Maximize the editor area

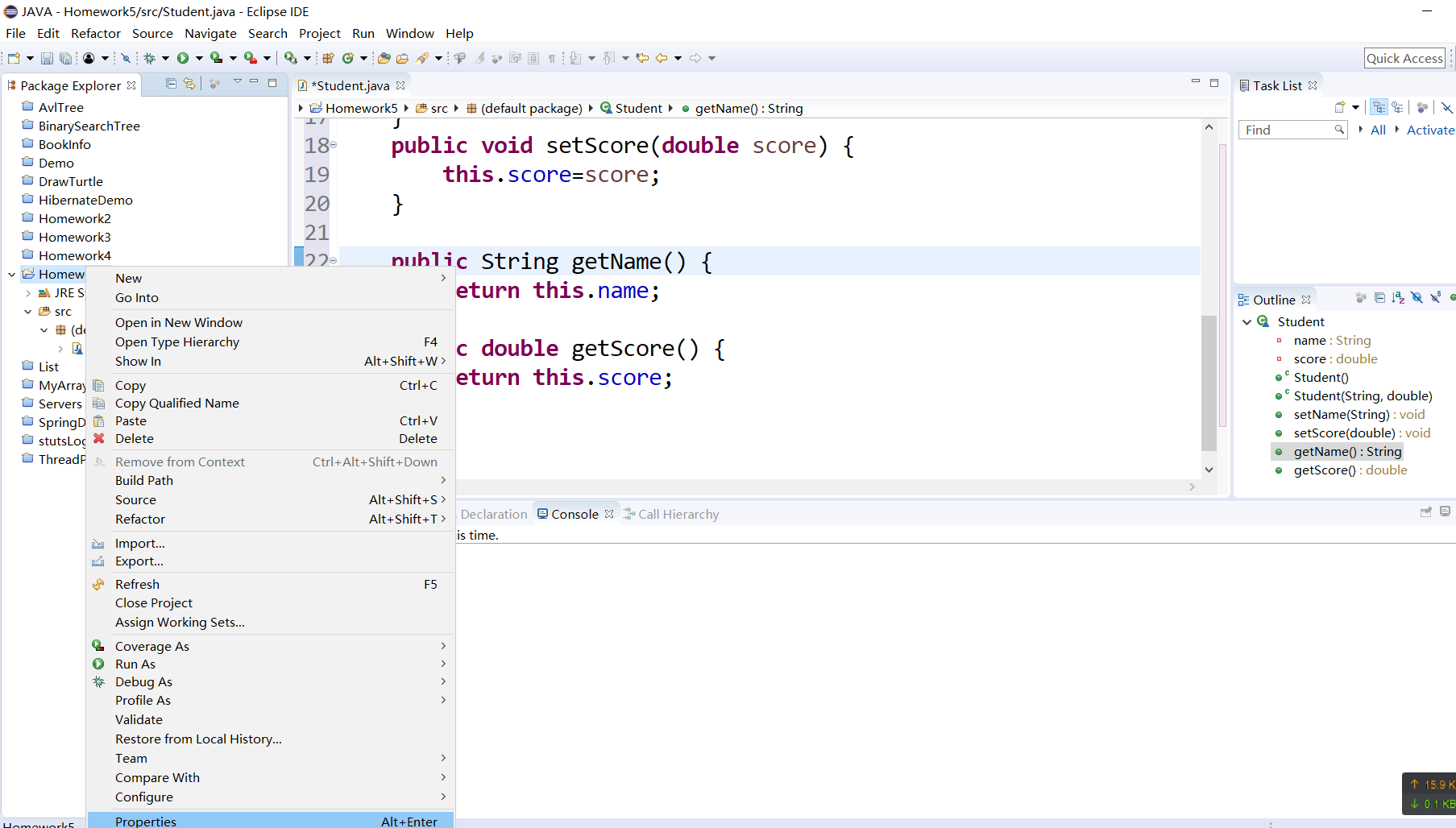(1214, 83)
